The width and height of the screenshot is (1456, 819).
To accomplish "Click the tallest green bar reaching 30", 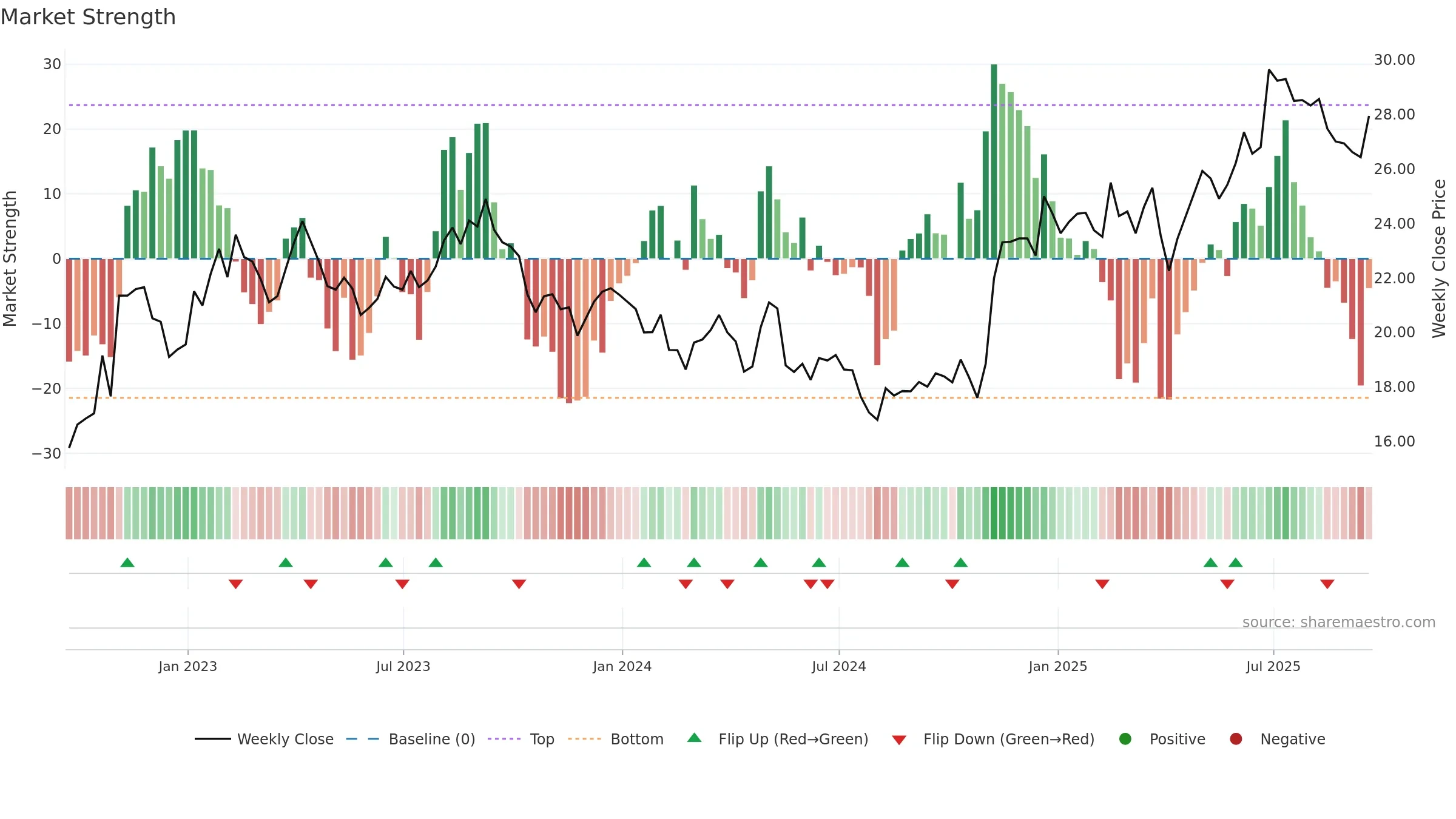I will tap(994, 161).
